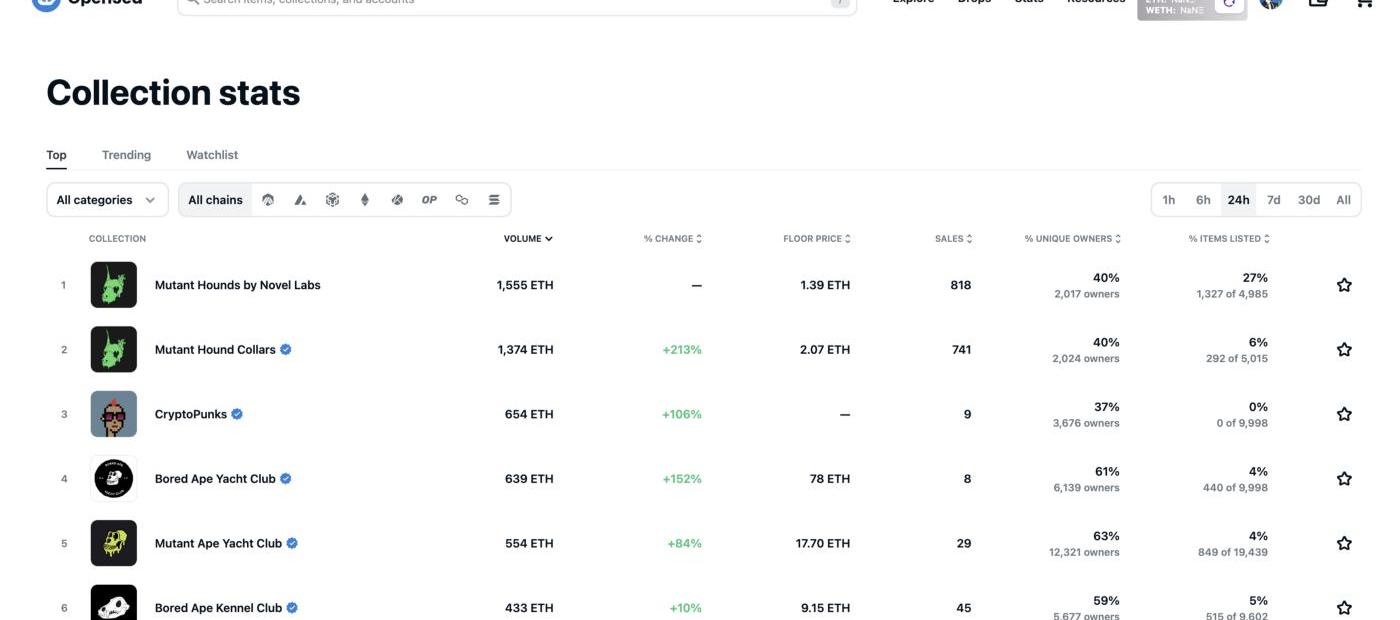
Task: Select the Solana chain filter icon
Action: point(494,200)
